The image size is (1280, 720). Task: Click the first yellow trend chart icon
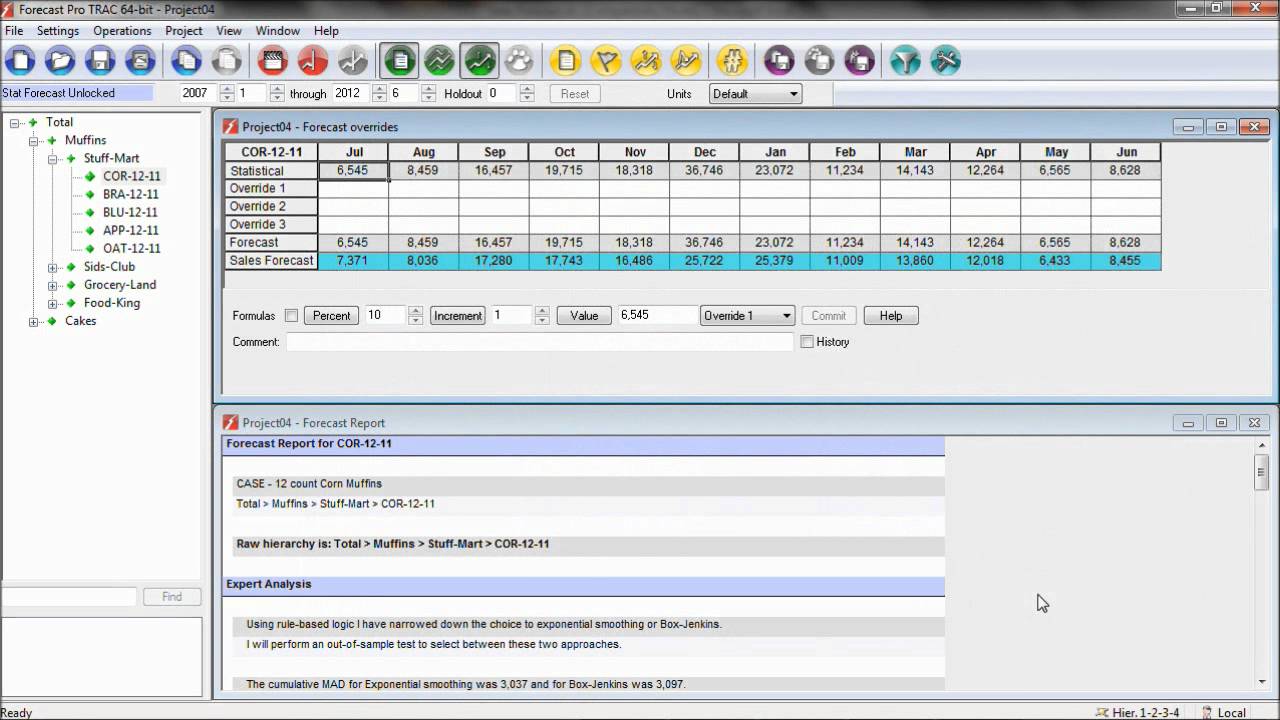tap(646, 61)
